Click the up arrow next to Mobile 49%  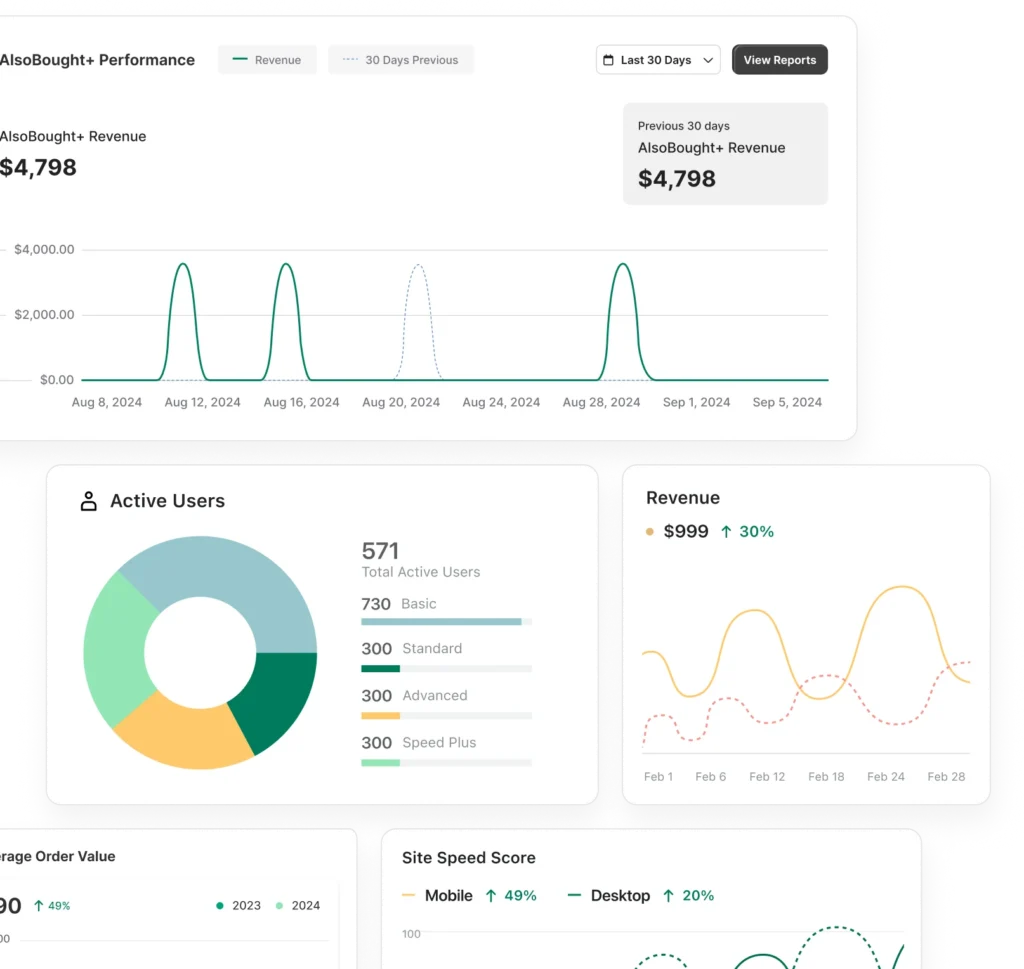491,896
